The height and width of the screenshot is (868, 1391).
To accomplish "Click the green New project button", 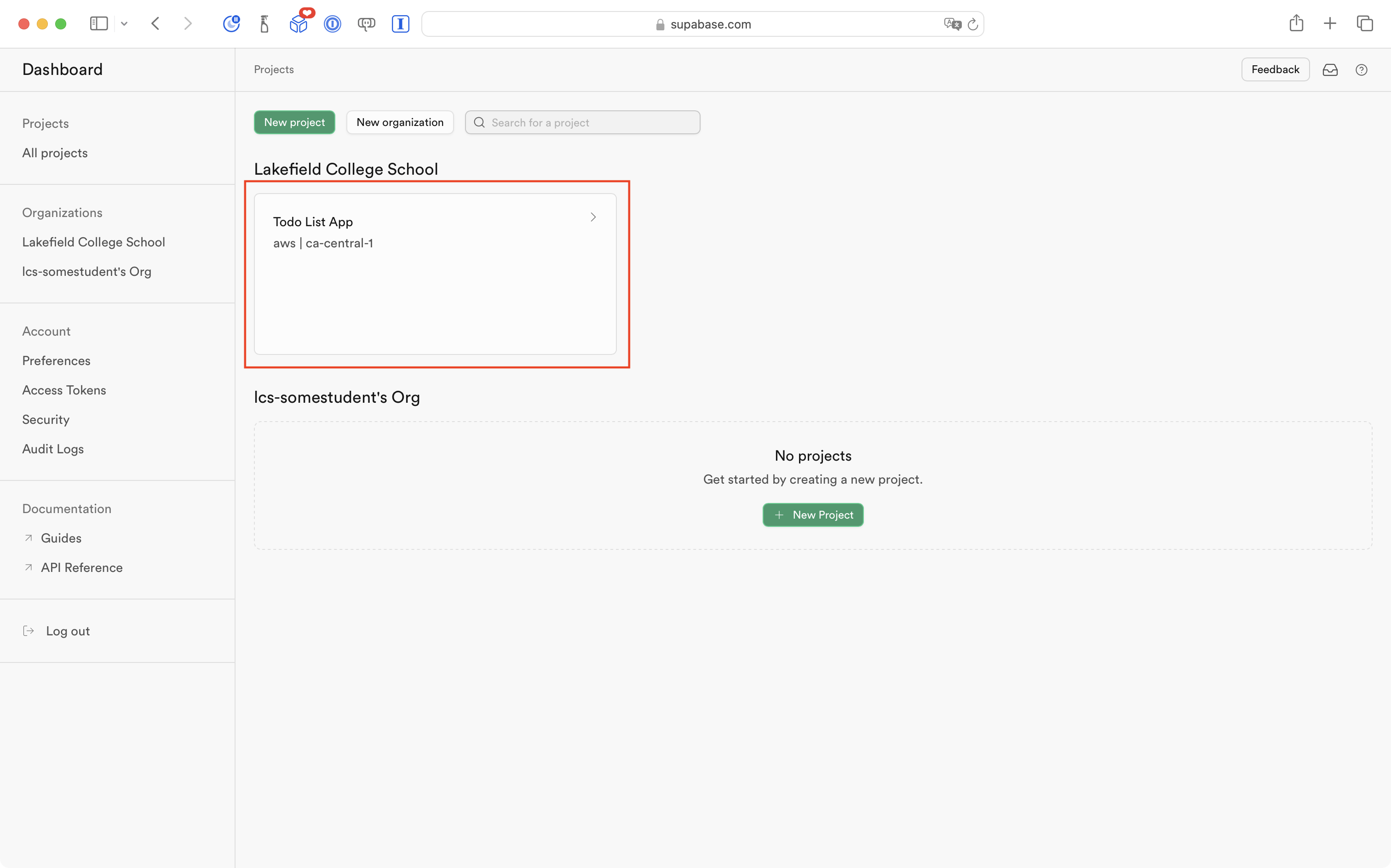I will pyautogui.click(x=294, y=122).
